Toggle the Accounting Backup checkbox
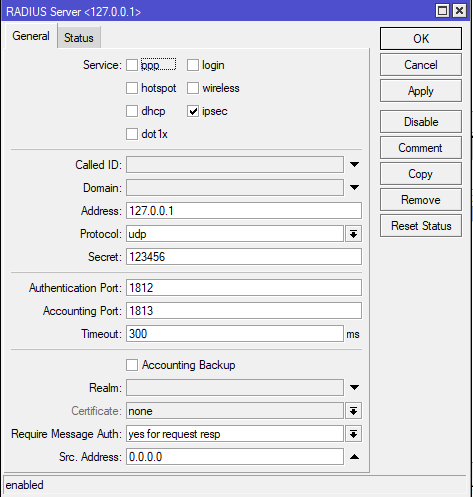This screenshot has width=473, height=497. click(x=132, y=365)
